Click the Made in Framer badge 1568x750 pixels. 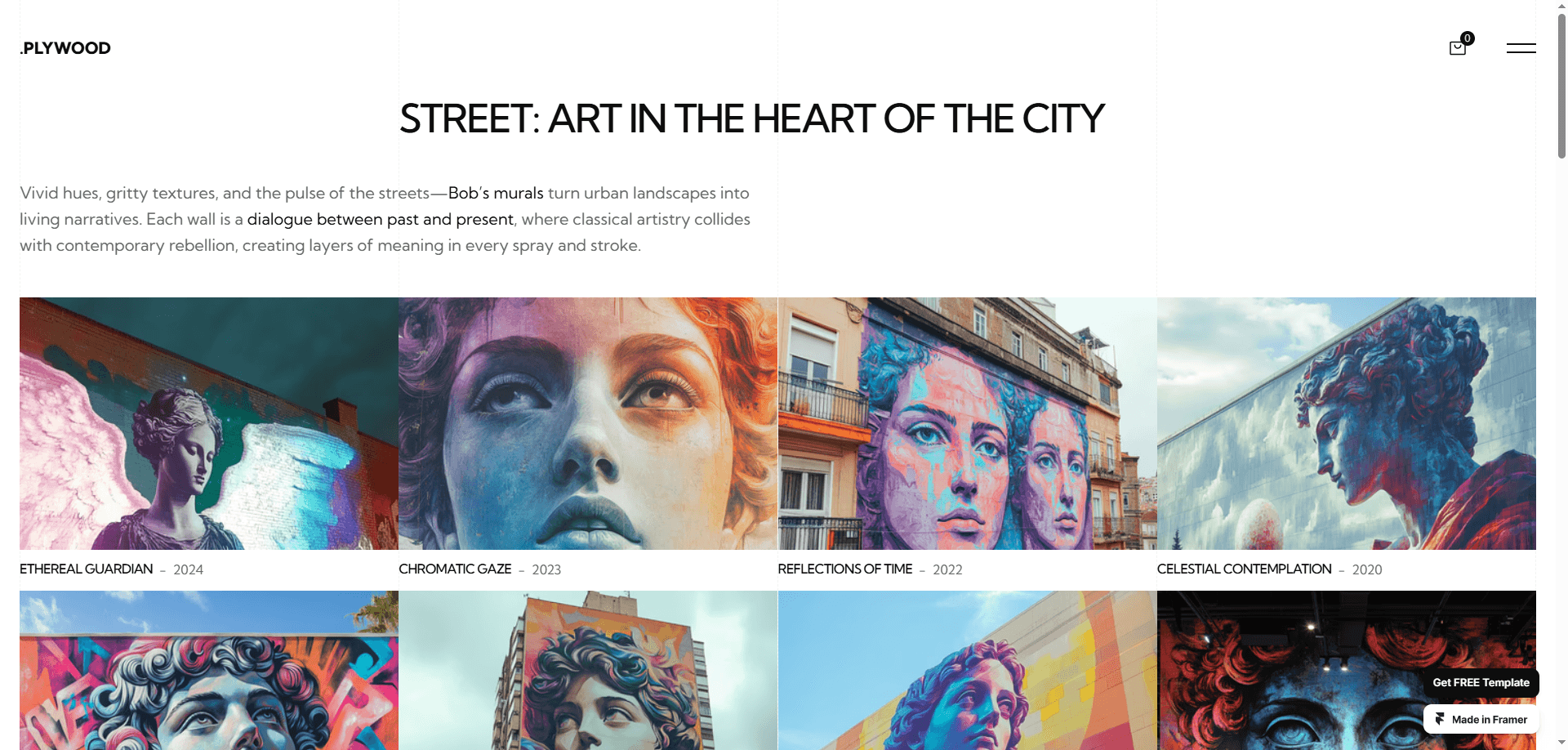pyautogui.click(x=1481, y=720)
